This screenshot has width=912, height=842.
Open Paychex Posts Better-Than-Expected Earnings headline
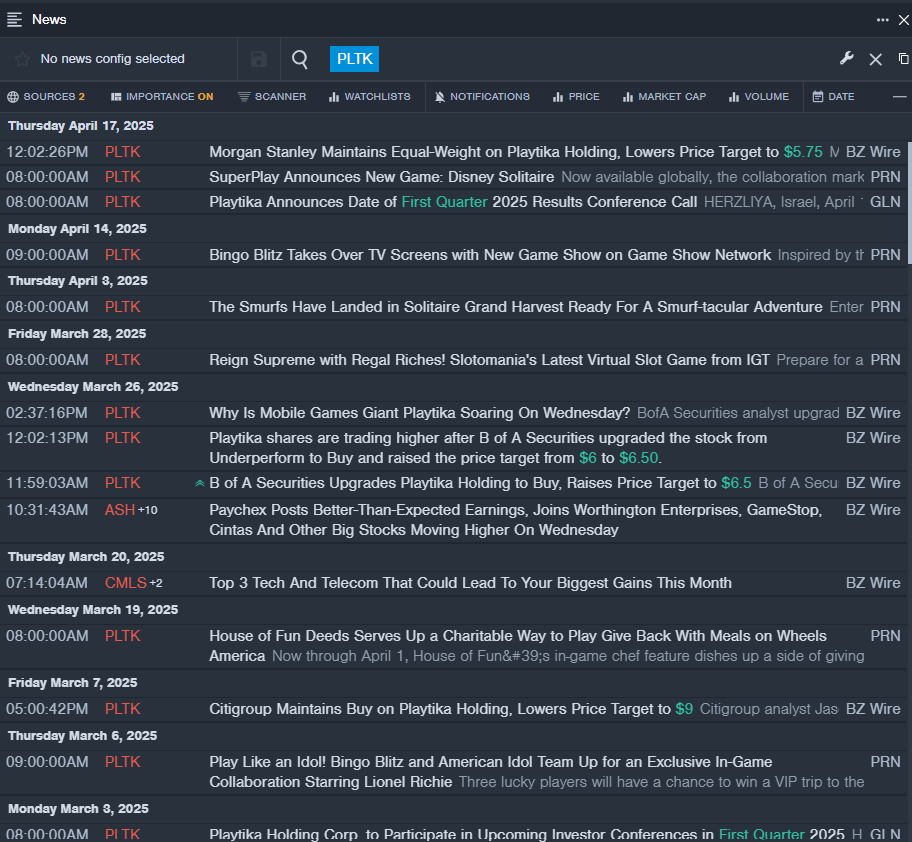[516, 520]
